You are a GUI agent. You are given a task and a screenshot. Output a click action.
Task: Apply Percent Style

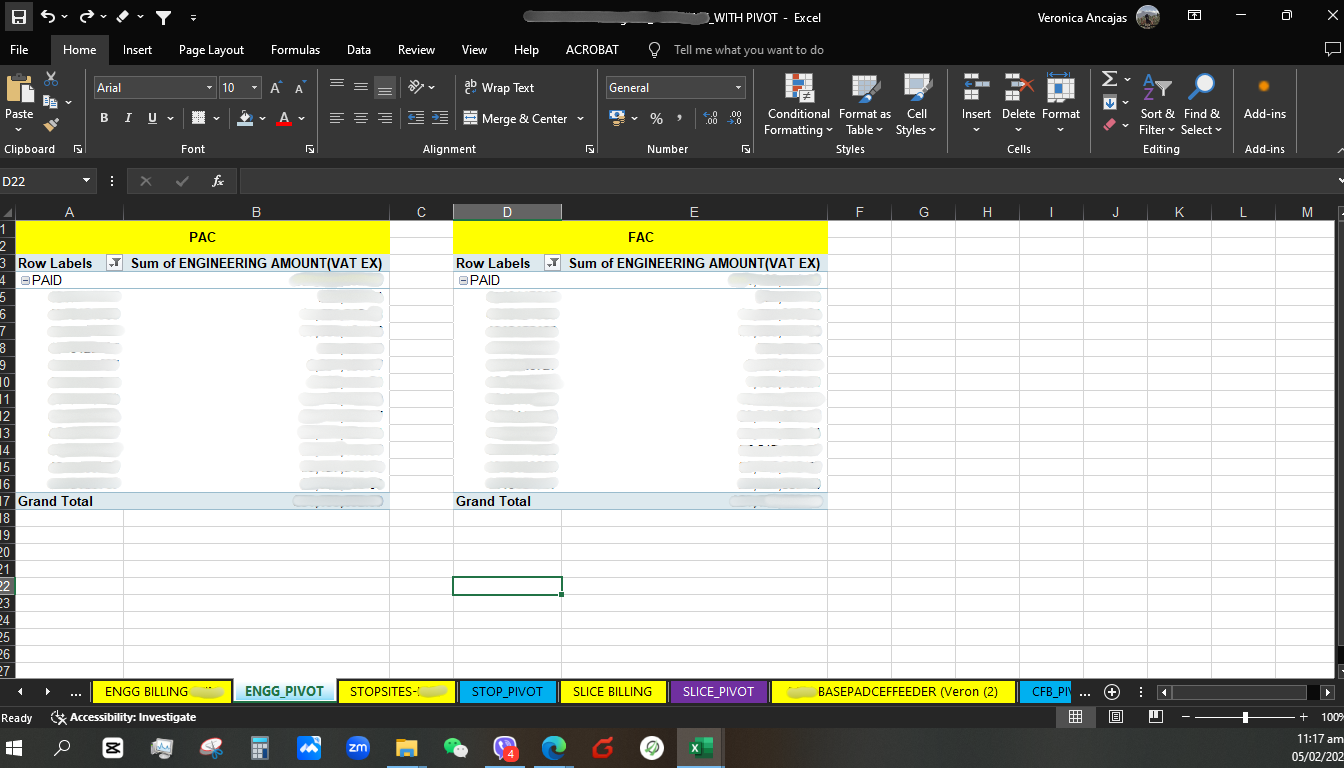pyautogui.click(x=656, y=118)
